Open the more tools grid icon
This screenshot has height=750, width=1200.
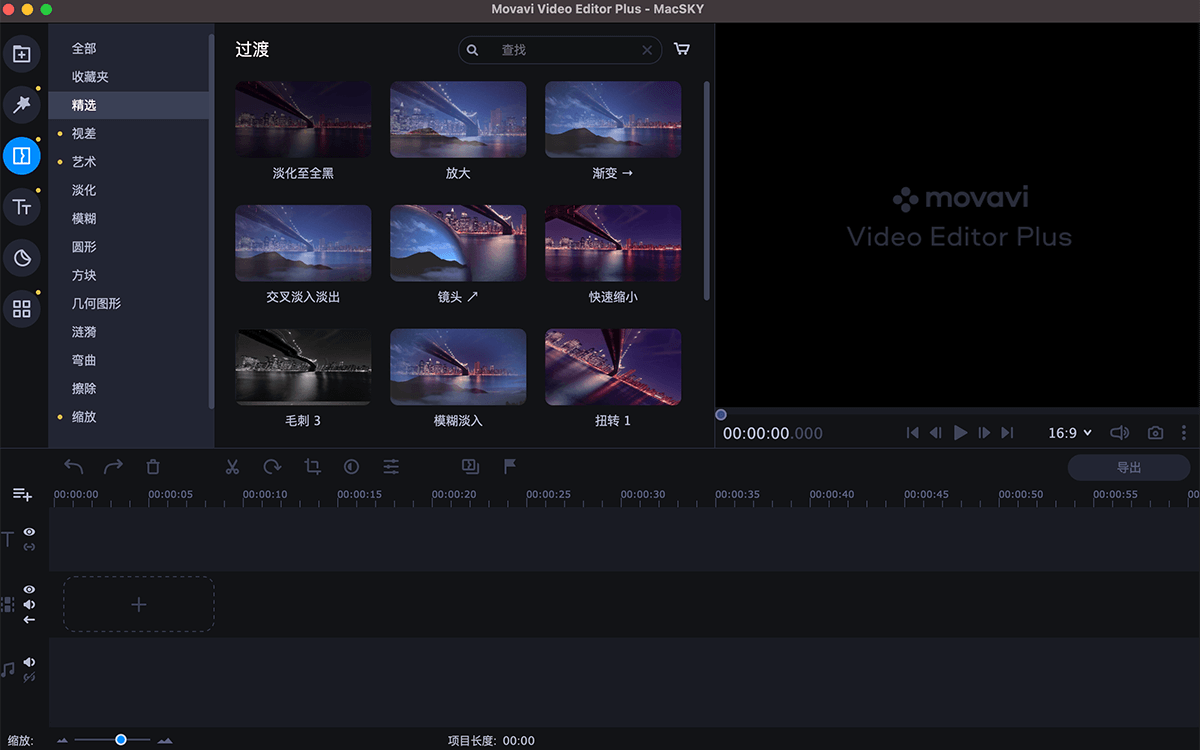(22, 309)
